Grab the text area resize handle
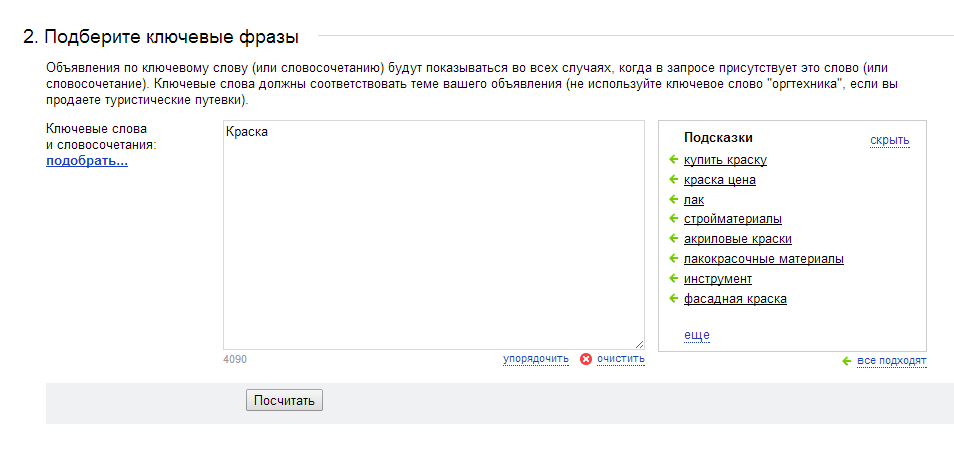The image size is (954, 452). point(639,344)
